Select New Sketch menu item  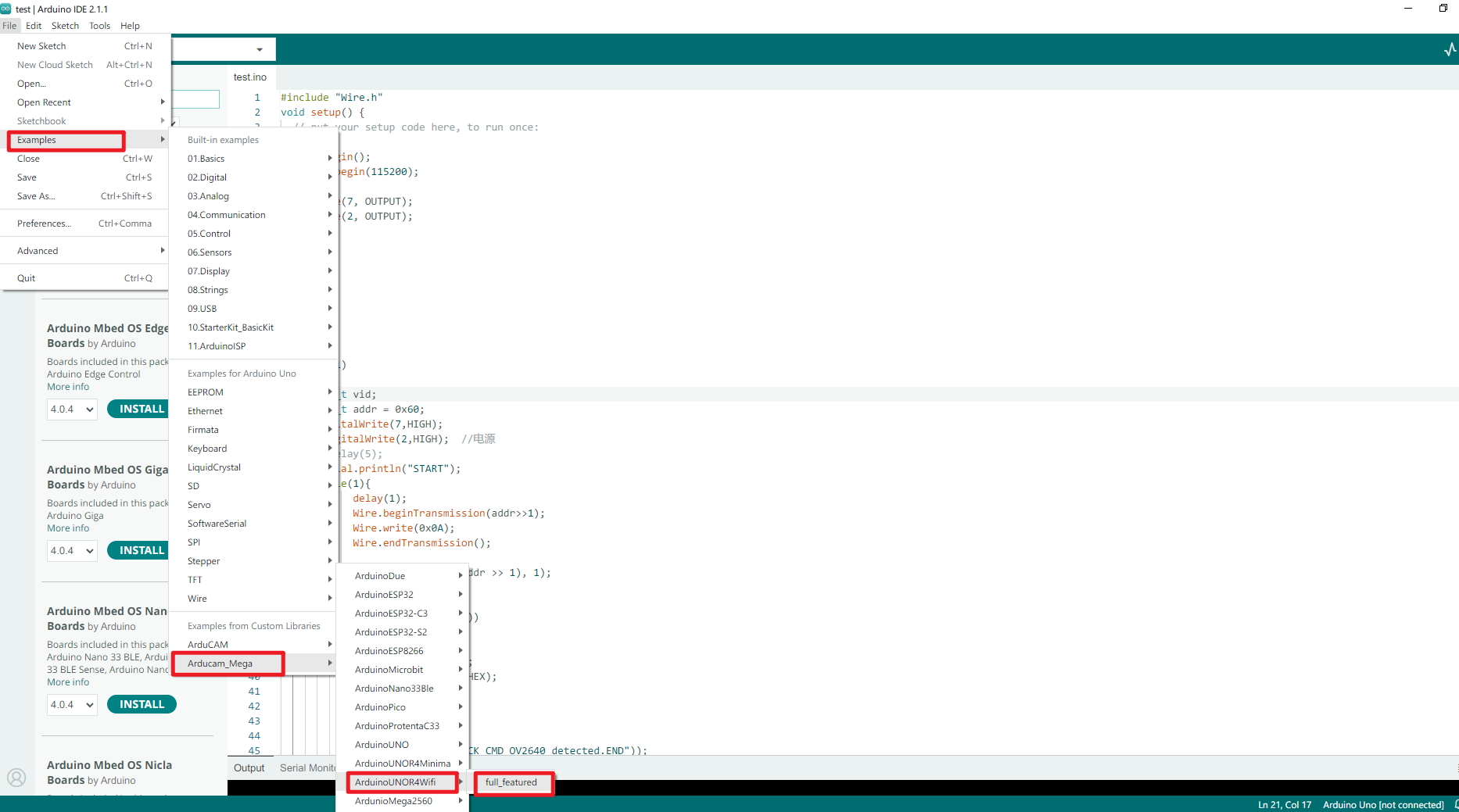85,46
